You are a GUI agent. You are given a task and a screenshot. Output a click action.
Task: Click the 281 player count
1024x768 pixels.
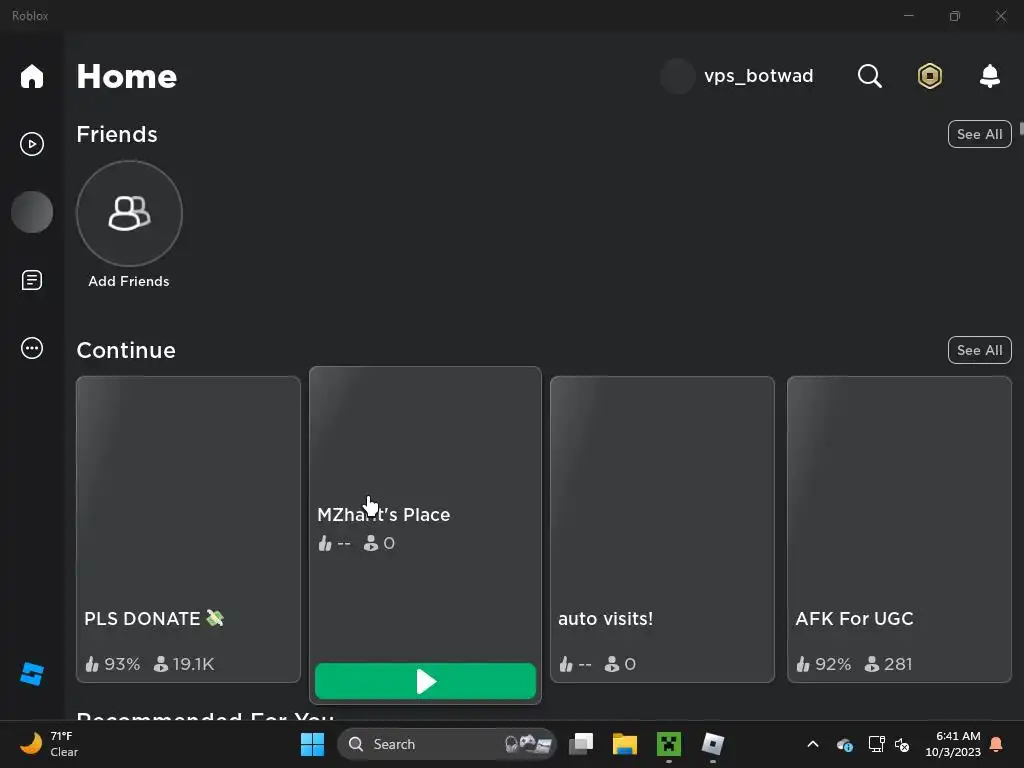tap(888, 664)
